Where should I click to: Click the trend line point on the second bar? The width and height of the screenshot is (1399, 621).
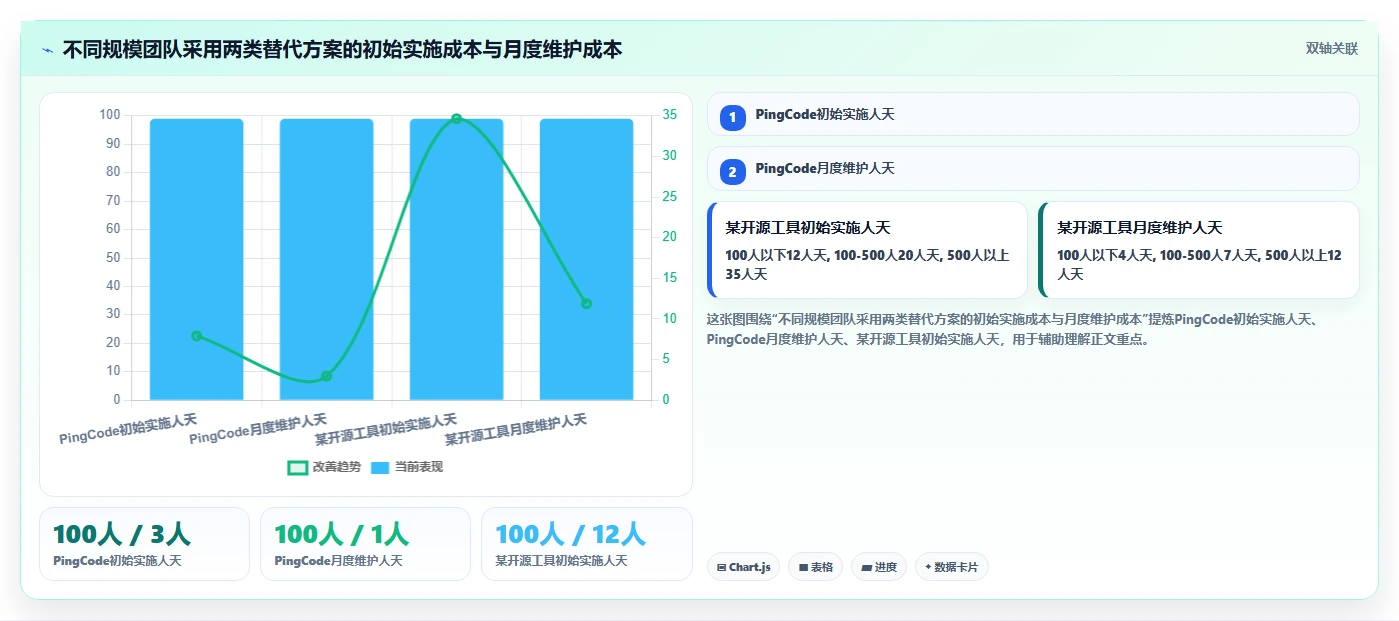(326, 376)
